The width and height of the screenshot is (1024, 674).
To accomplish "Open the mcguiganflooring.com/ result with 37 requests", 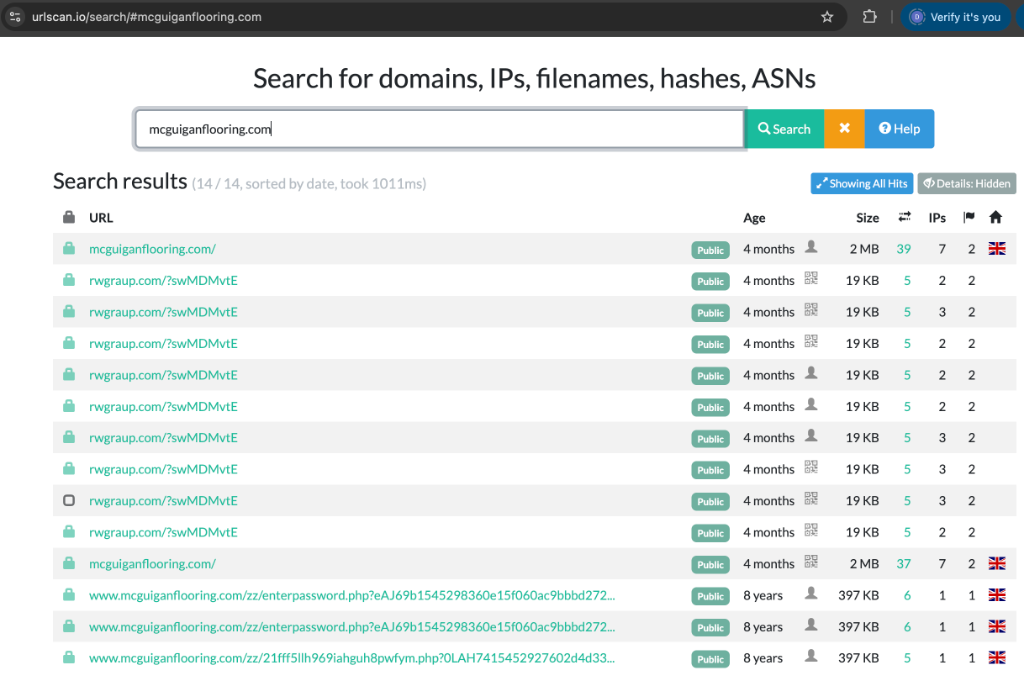I will click(x=152, y=564).
